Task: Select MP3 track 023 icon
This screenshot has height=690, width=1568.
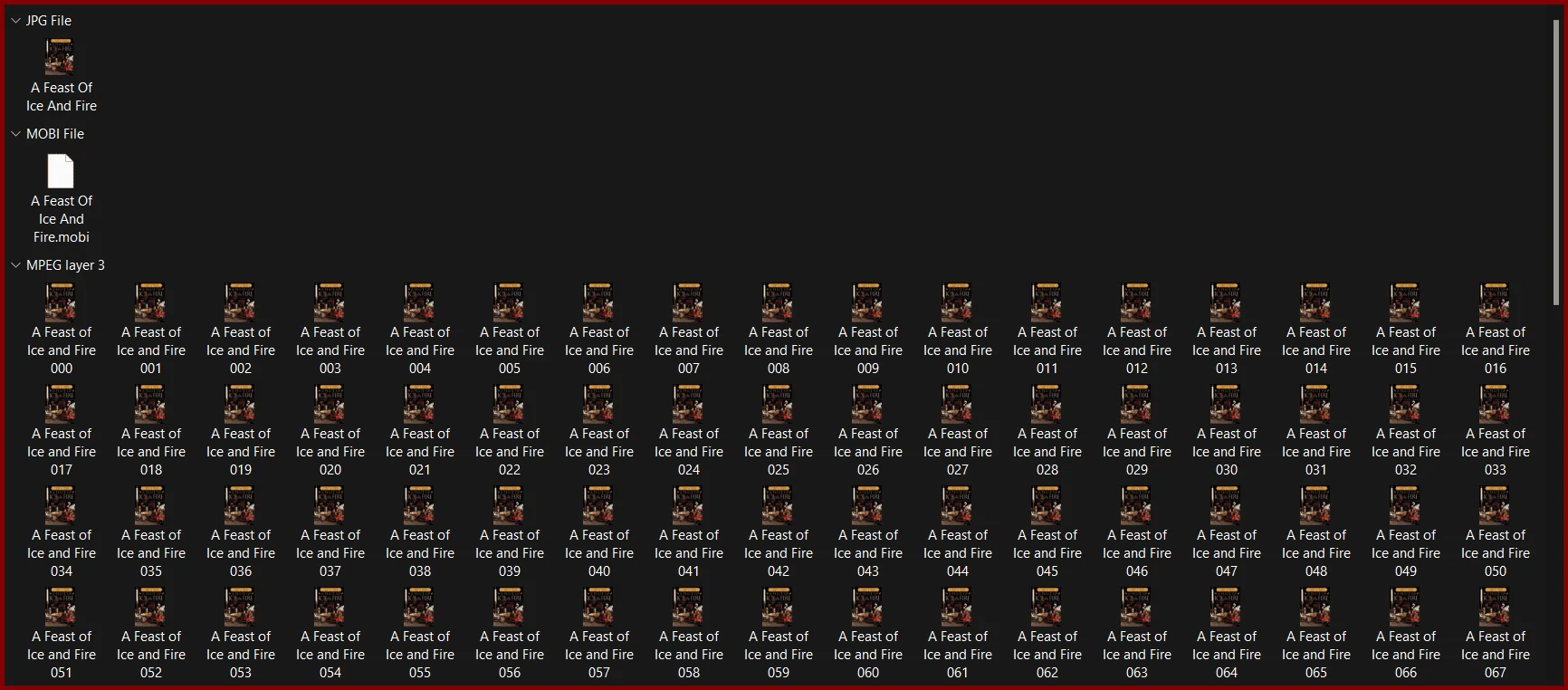Action: (598, 404)
